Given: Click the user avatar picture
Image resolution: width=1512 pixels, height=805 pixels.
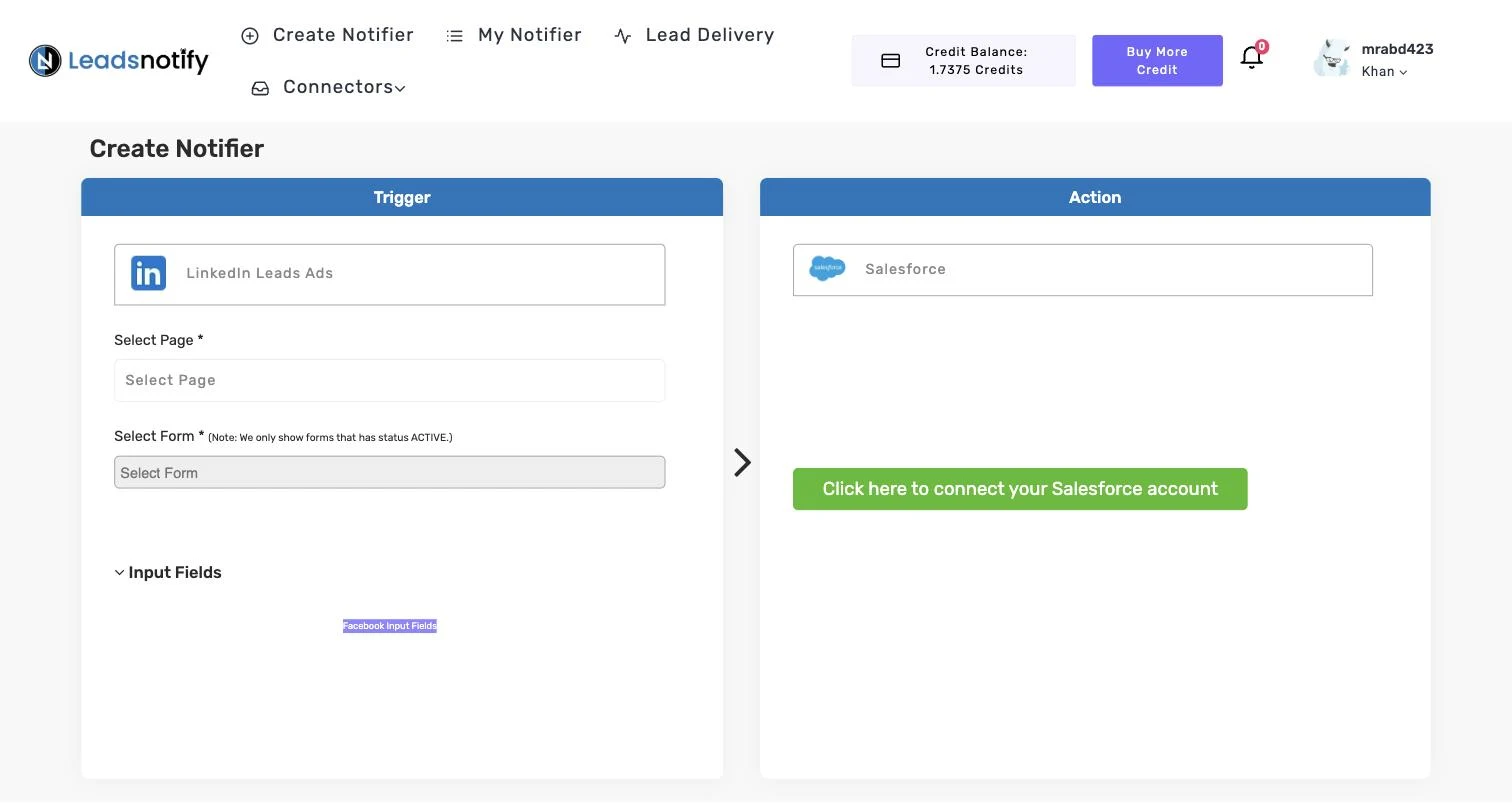Looking at the screenshot, I should pos(1332,59).
